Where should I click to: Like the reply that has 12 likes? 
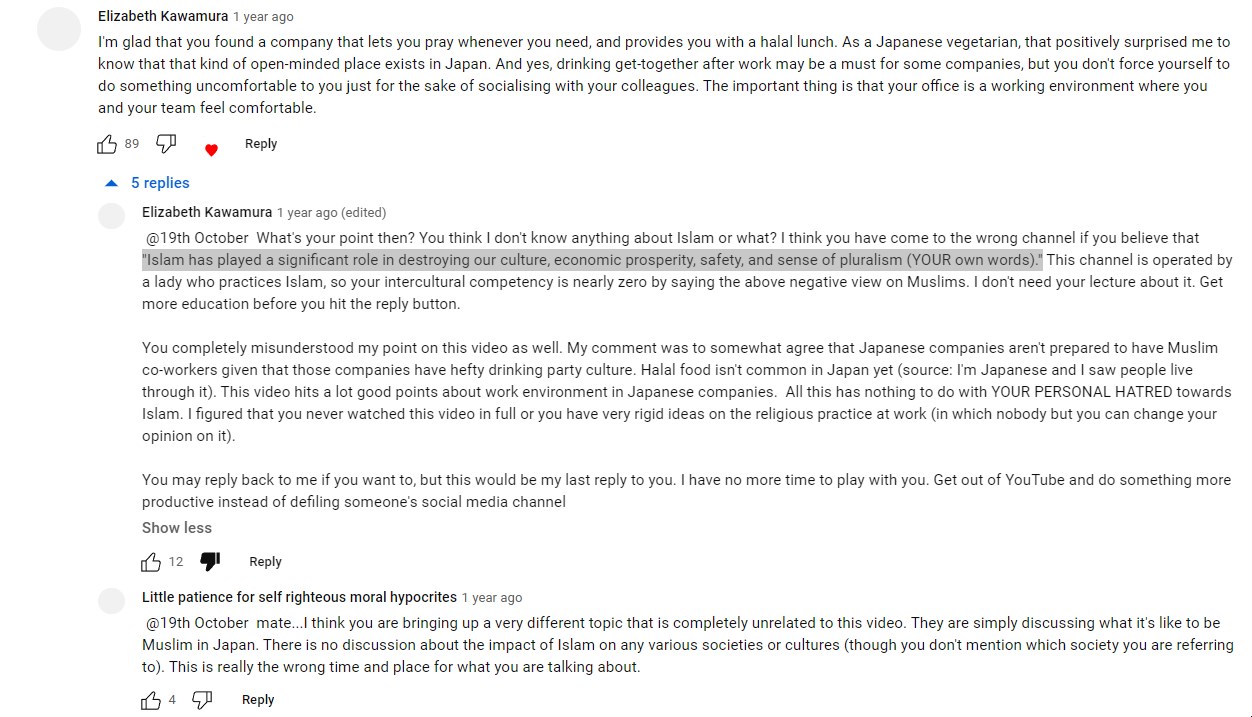[151, 562]
